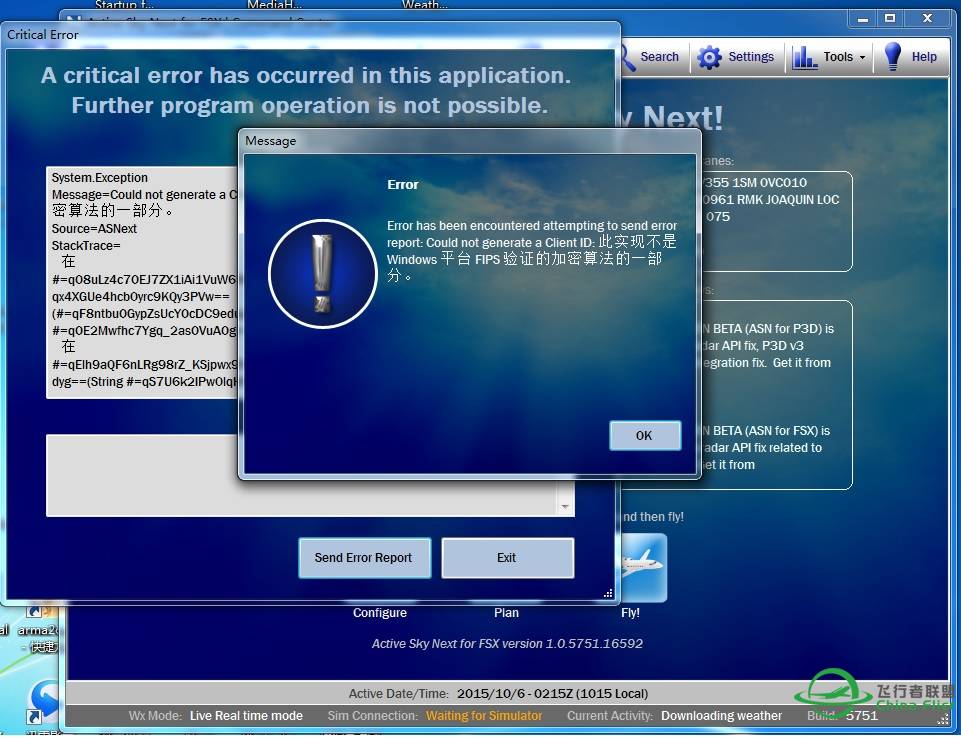The image size is (961, 739).
Task: Click Exit in the Critical Error window
Action: pos(507,558)
